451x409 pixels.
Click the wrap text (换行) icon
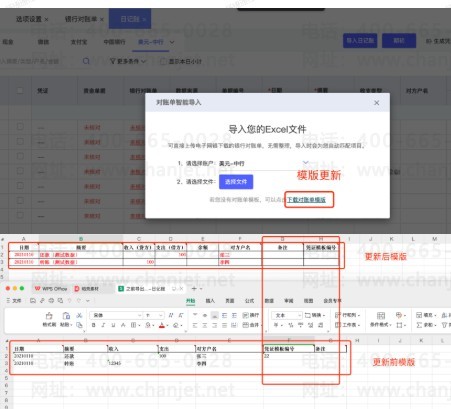click(251, 315)
